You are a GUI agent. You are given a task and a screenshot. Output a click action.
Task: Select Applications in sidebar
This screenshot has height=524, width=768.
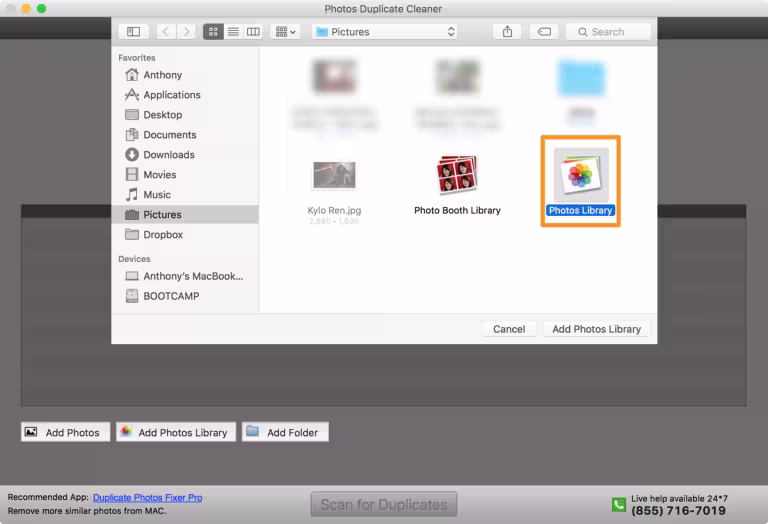click(x=185, y=95)
